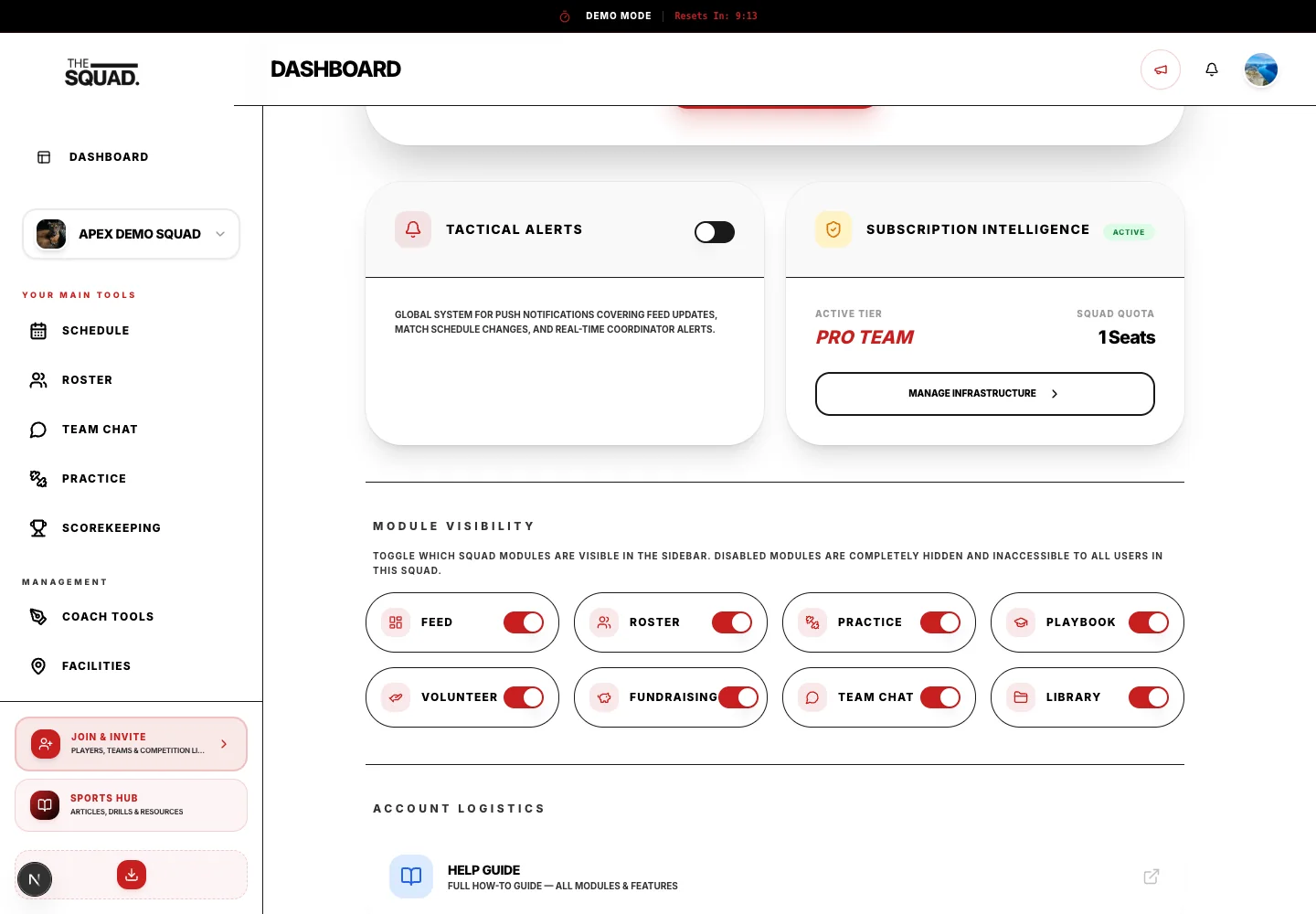Click the Volunteer handshake icon

click(x=396, y=697)
